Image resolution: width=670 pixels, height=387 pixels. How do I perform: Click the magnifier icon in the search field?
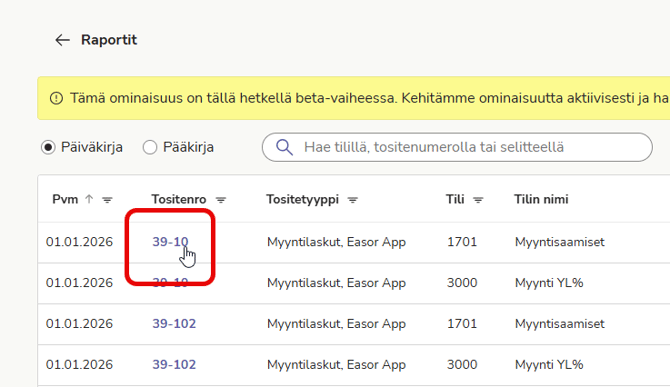pos(284,147)
